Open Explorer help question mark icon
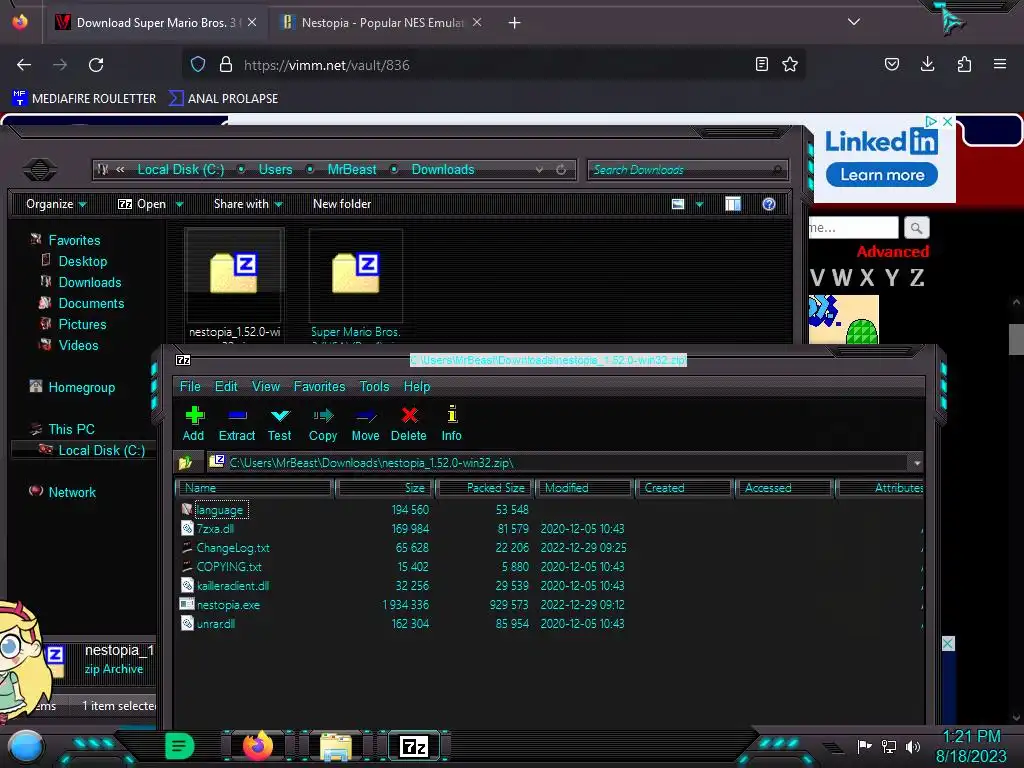The height and width of the screenshot is (768, 1024). tap(769, 204)
